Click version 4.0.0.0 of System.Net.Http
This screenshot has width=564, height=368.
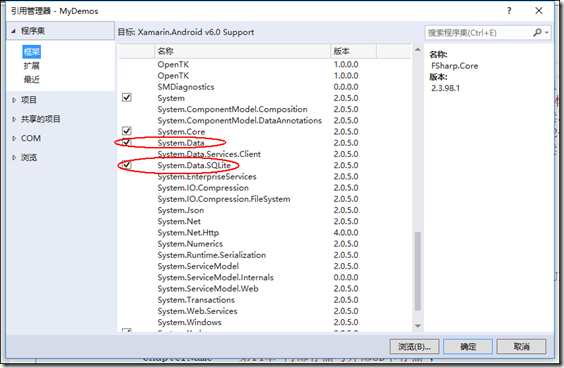346,232
